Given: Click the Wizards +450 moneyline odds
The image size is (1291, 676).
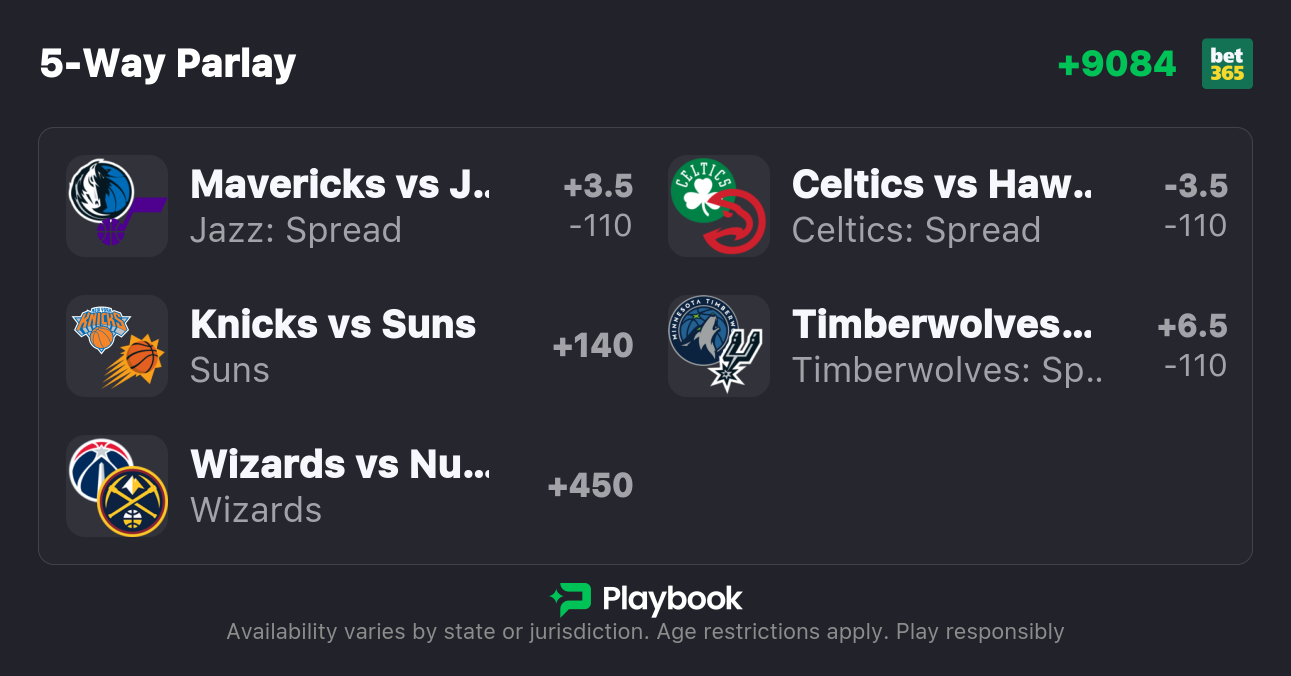Looking at the screenshot, I should pos(590,486).
